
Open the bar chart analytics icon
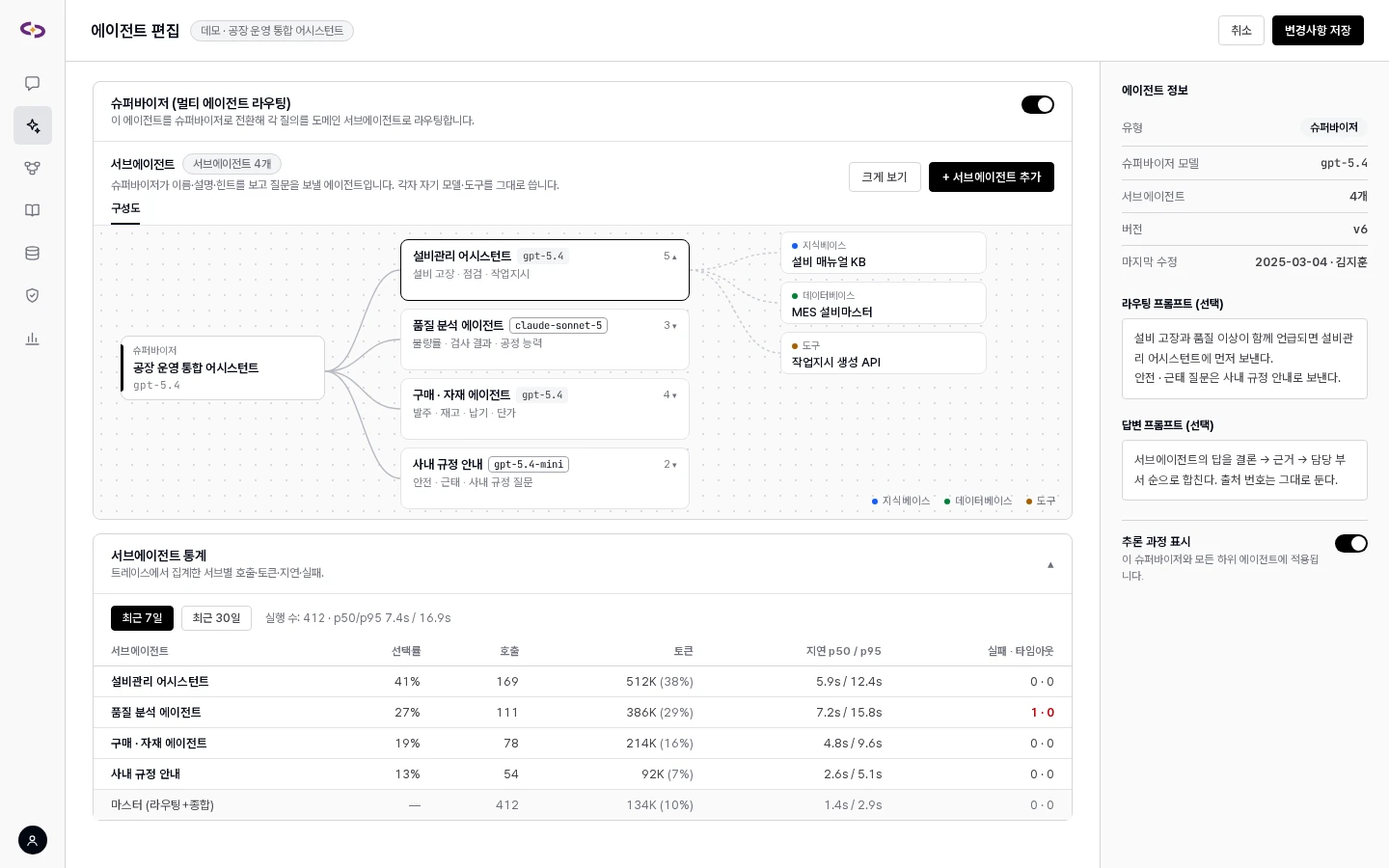(x=32, y=338)
